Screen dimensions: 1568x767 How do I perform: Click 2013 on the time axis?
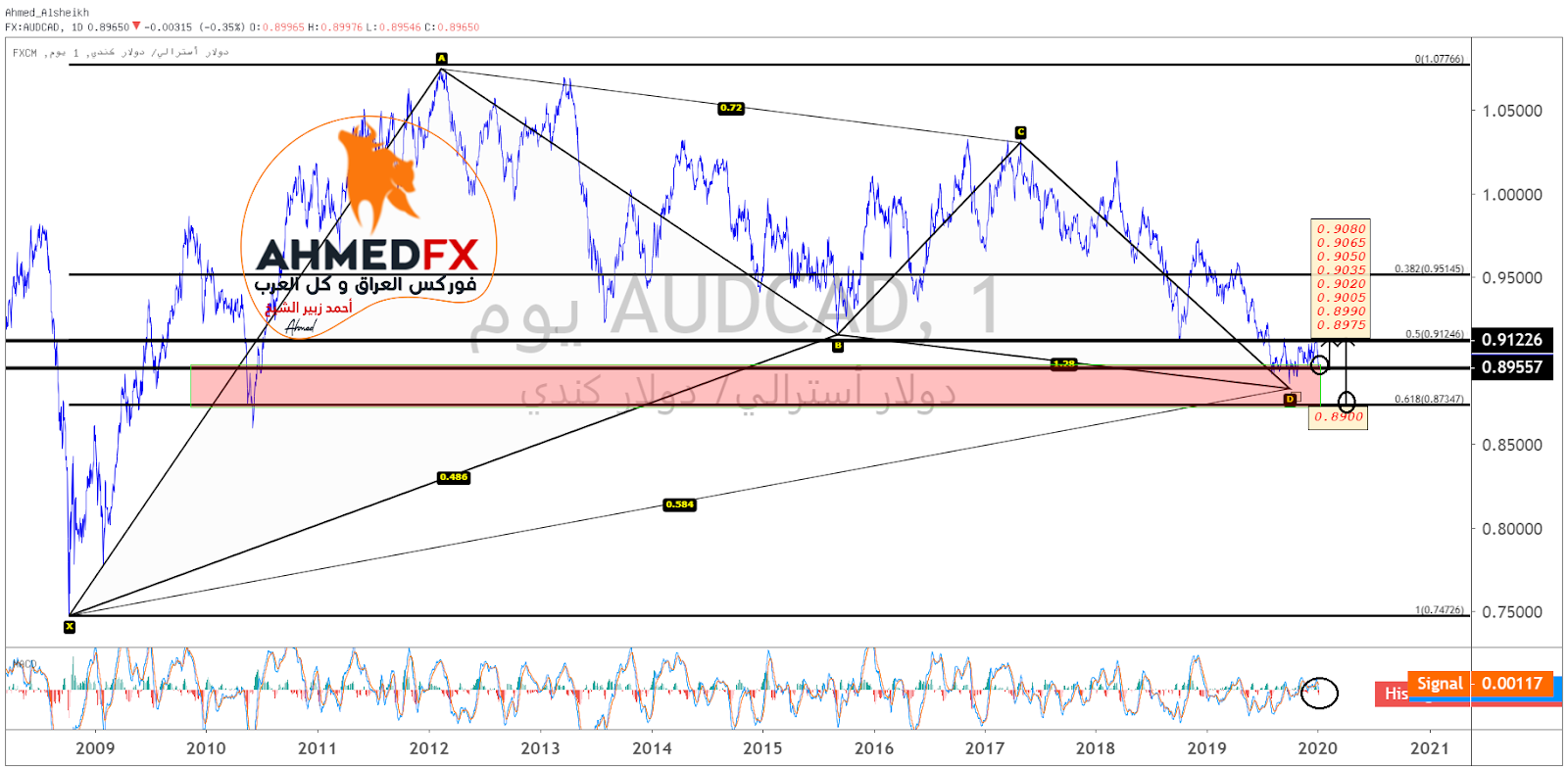(540, 748)
